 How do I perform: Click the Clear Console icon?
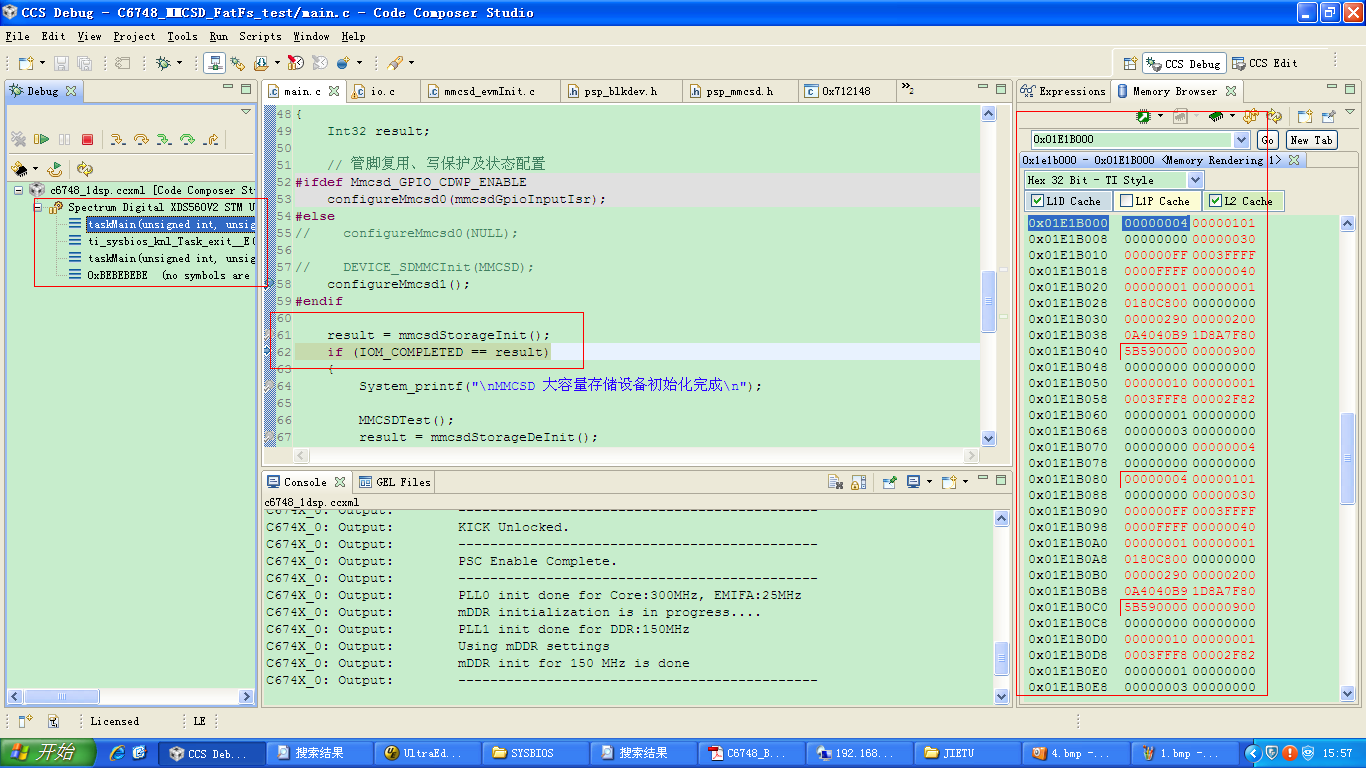(835, 482)
